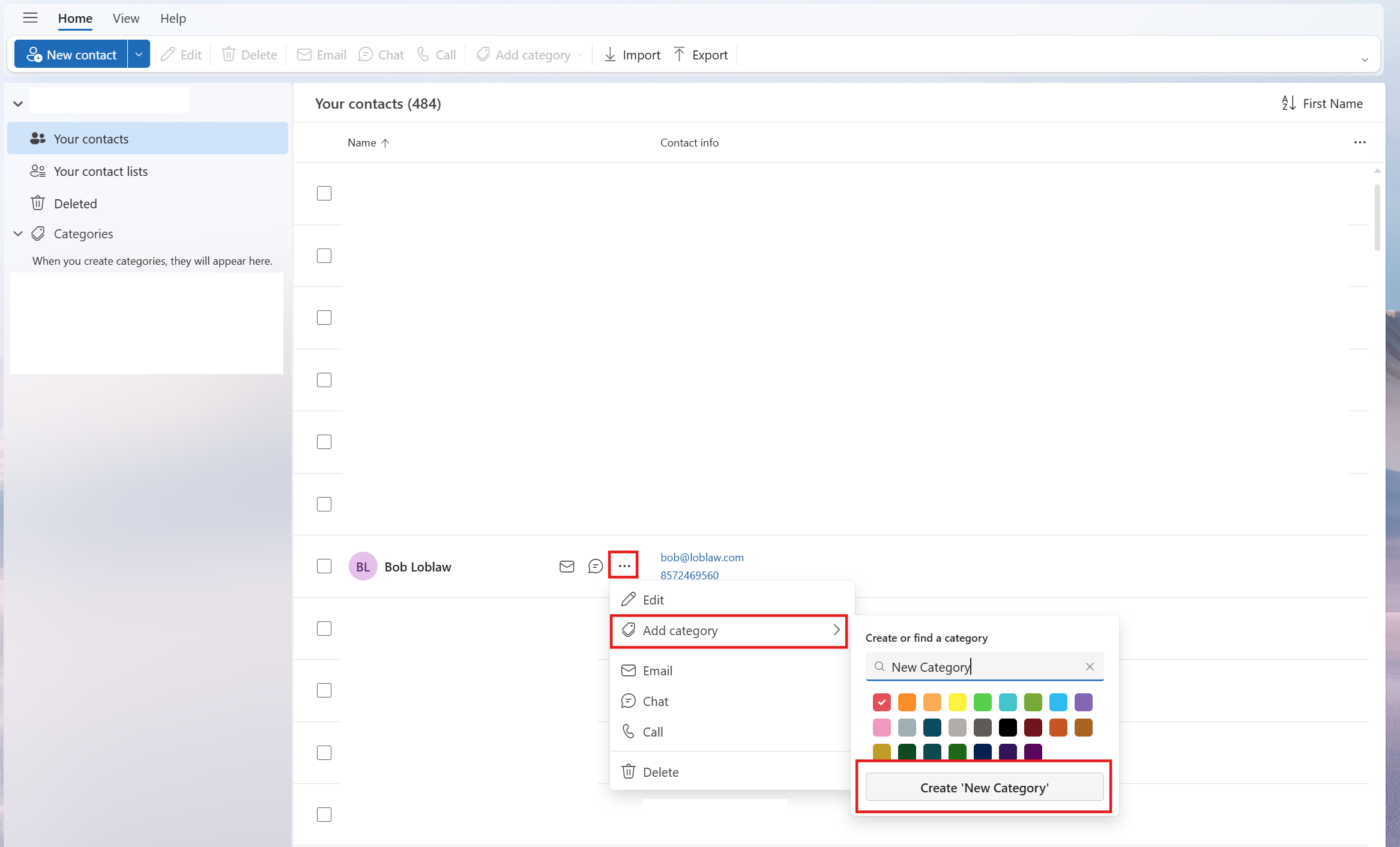Select the Import toolbar icon
Screen dimensions: 1400x847
pos(631,54)
